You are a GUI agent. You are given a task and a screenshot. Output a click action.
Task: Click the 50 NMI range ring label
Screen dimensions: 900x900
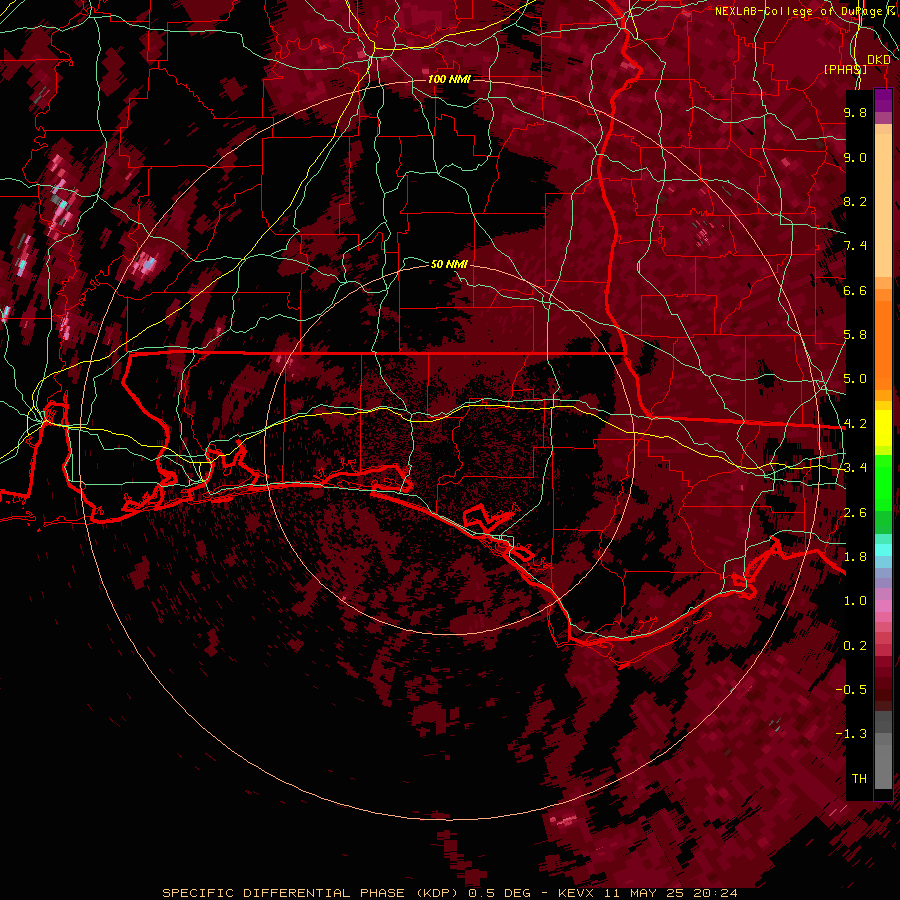(x=449, y=264)
